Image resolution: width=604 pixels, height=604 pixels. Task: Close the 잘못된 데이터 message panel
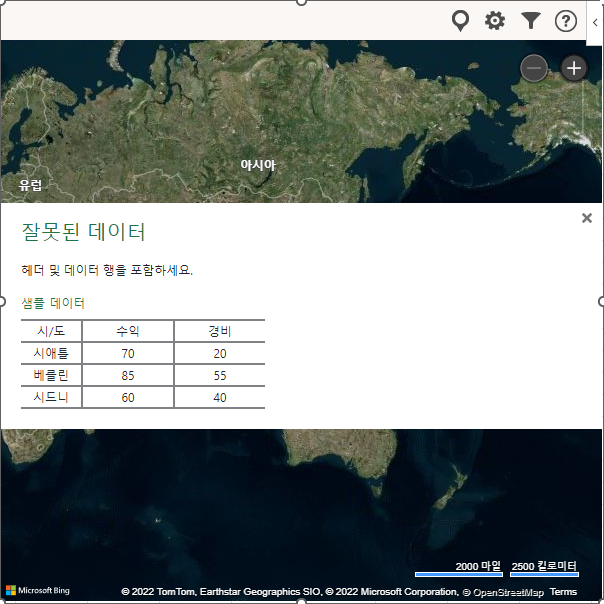(587, 218)
